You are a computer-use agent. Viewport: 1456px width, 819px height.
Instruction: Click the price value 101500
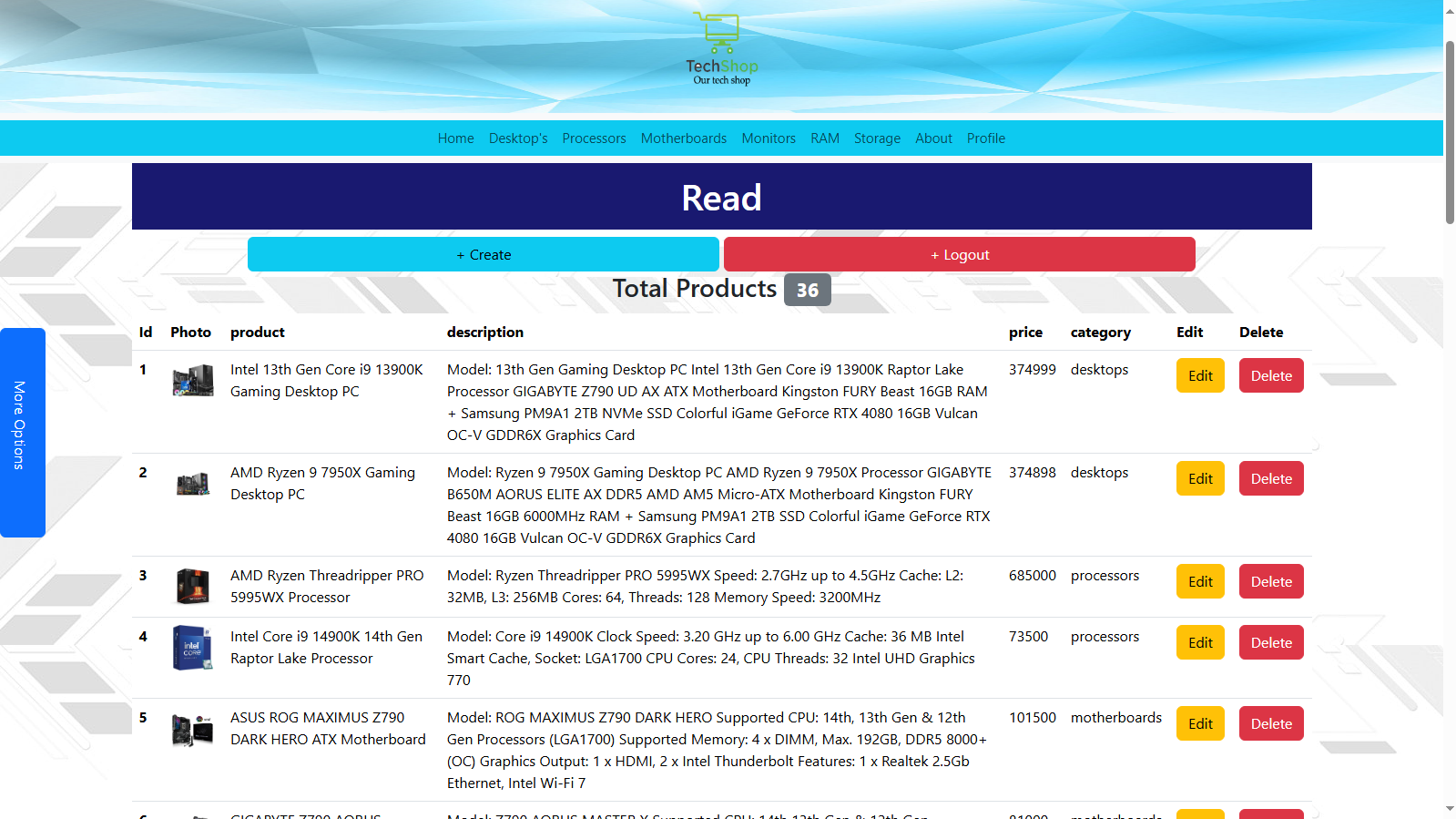point(1033,717)
